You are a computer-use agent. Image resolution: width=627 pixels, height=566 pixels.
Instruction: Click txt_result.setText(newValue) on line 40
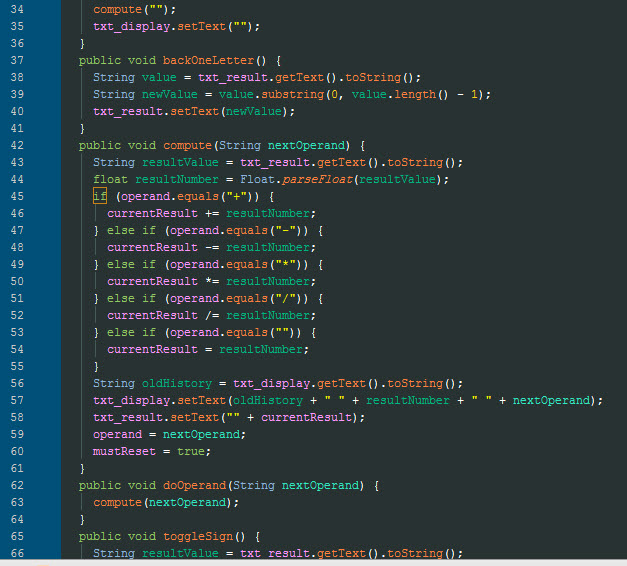194,111
